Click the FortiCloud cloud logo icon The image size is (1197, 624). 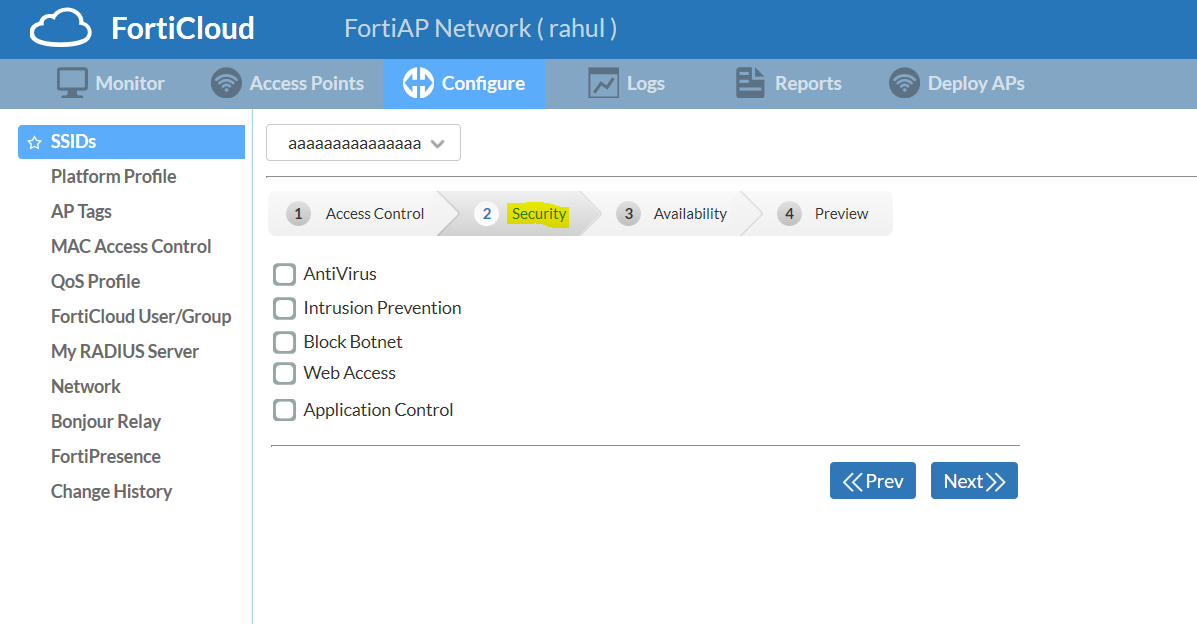61,29
